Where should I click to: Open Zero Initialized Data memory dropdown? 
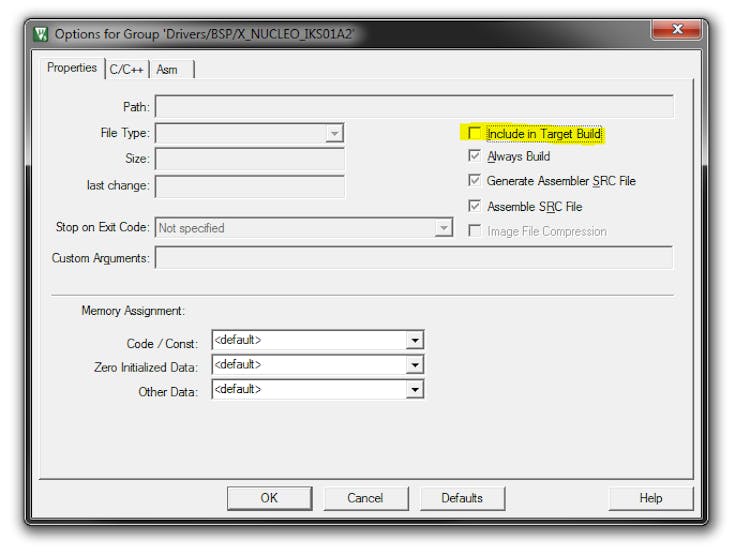415,365
